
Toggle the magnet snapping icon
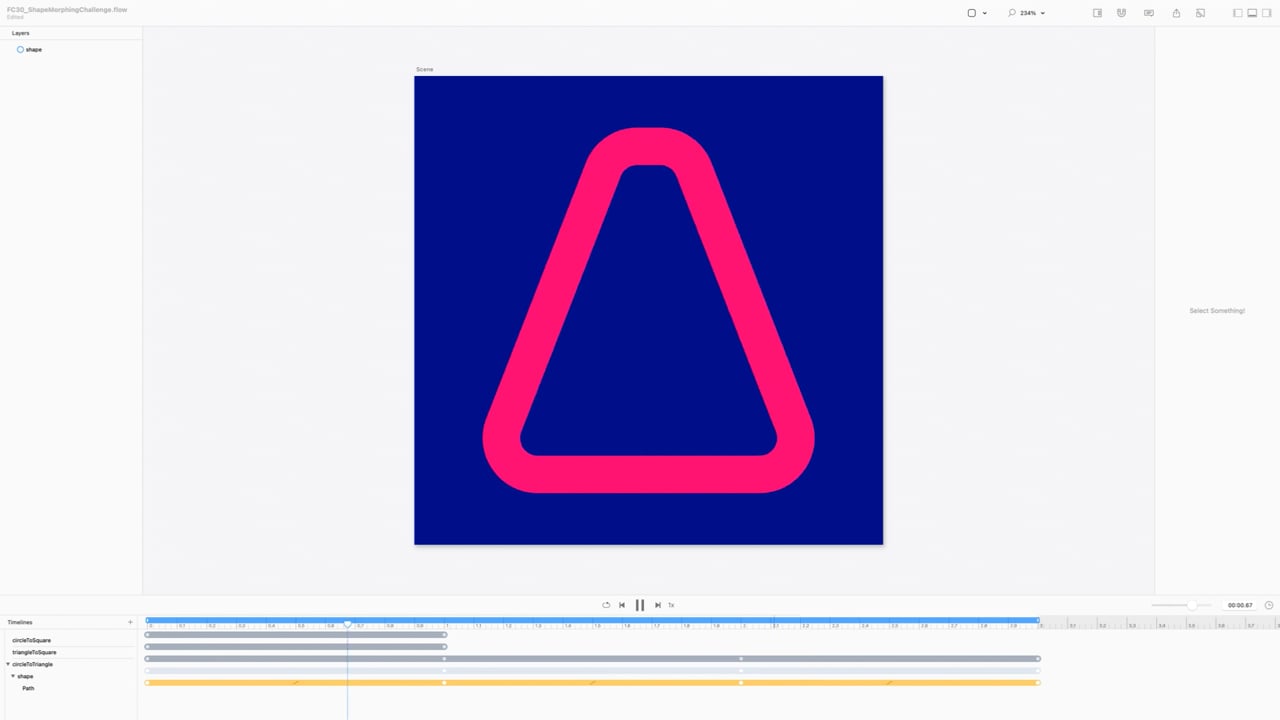(x=1122, y=13)
